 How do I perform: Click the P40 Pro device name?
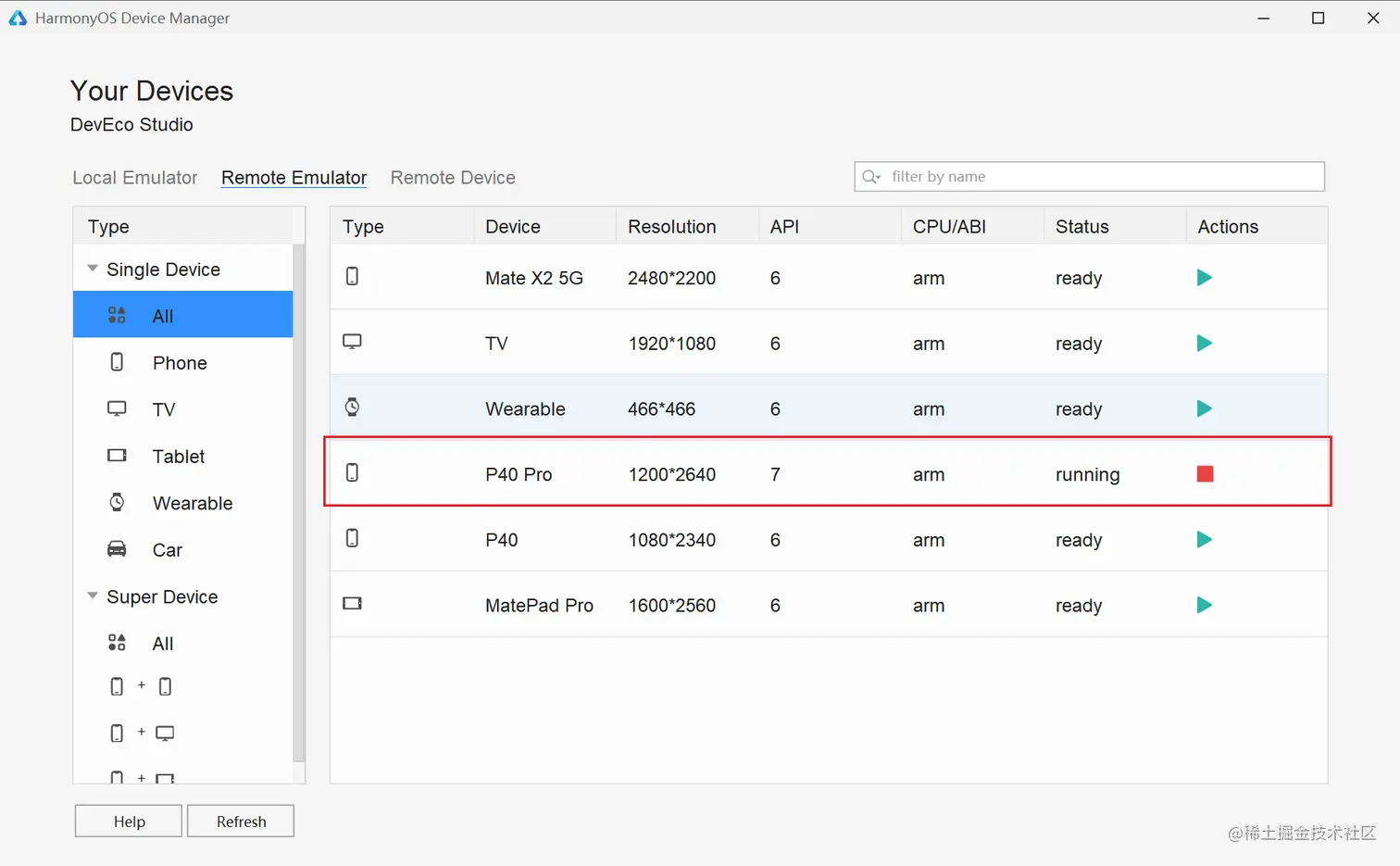tap(519, 474)
